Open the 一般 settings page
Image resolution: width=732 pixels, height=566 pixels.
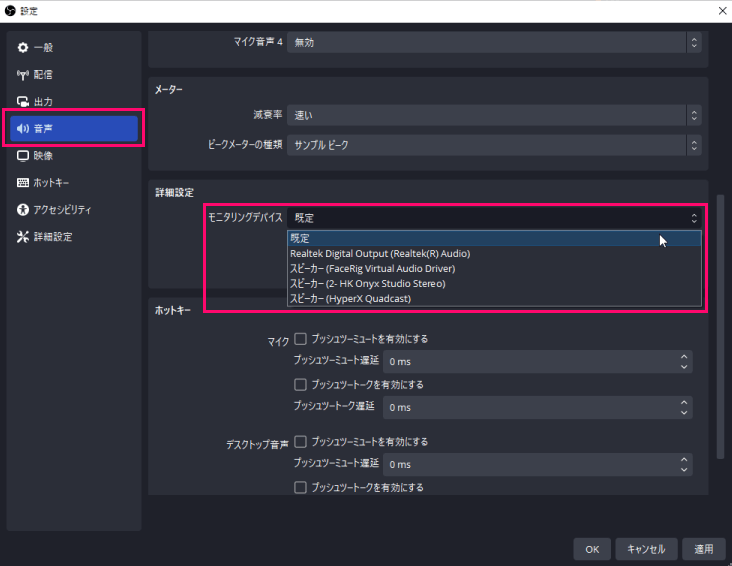tap(74, 47)
